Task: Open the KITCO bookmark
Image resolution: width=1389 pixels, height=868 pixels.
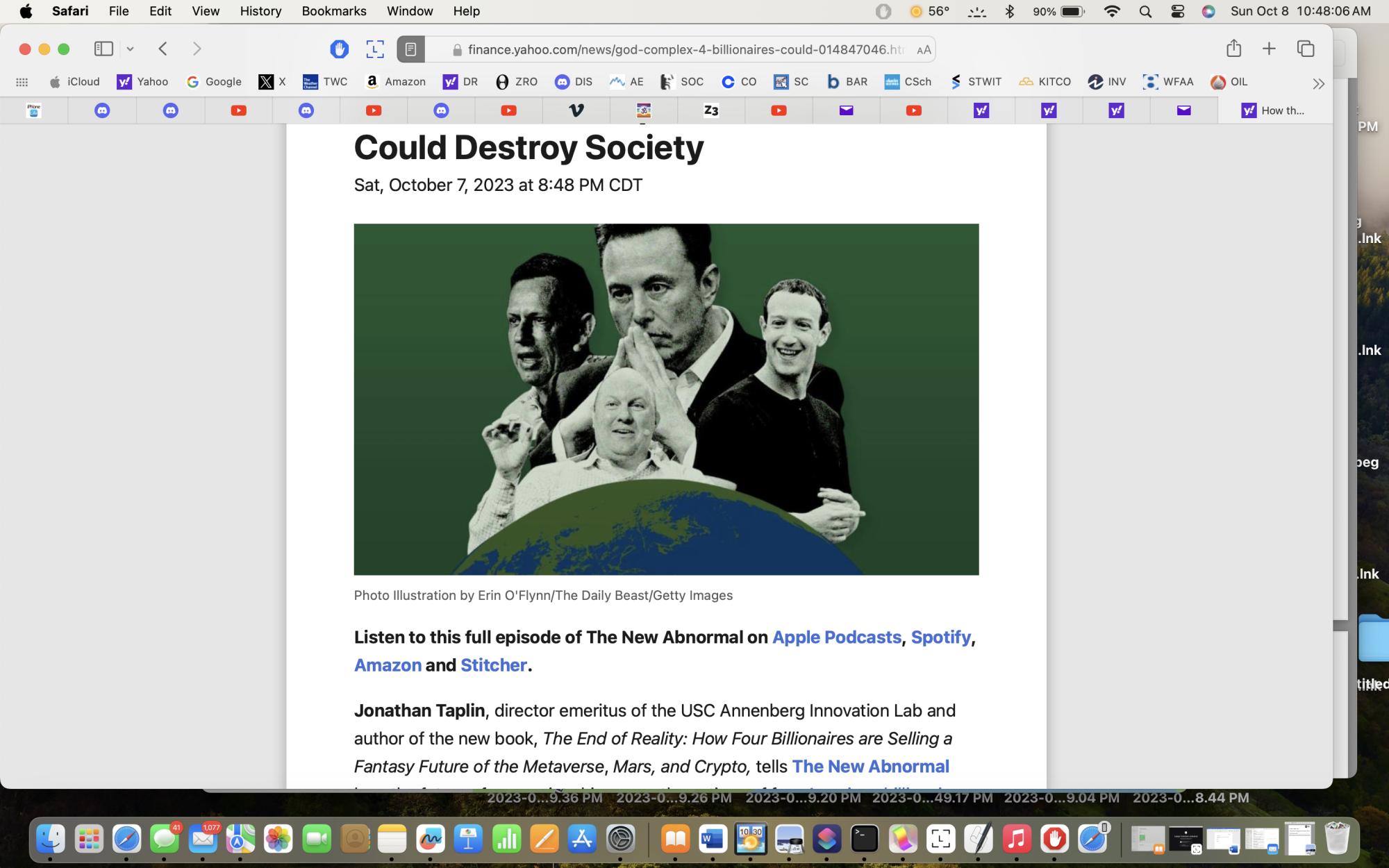Action: pyautogui.click(x=1045, y=82)
